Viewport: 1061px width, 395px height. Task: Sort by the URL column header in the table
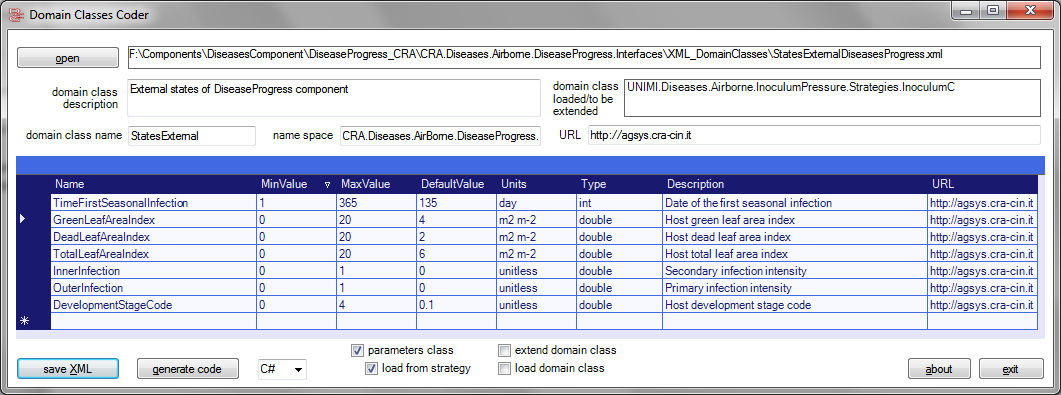click(982, 184)
